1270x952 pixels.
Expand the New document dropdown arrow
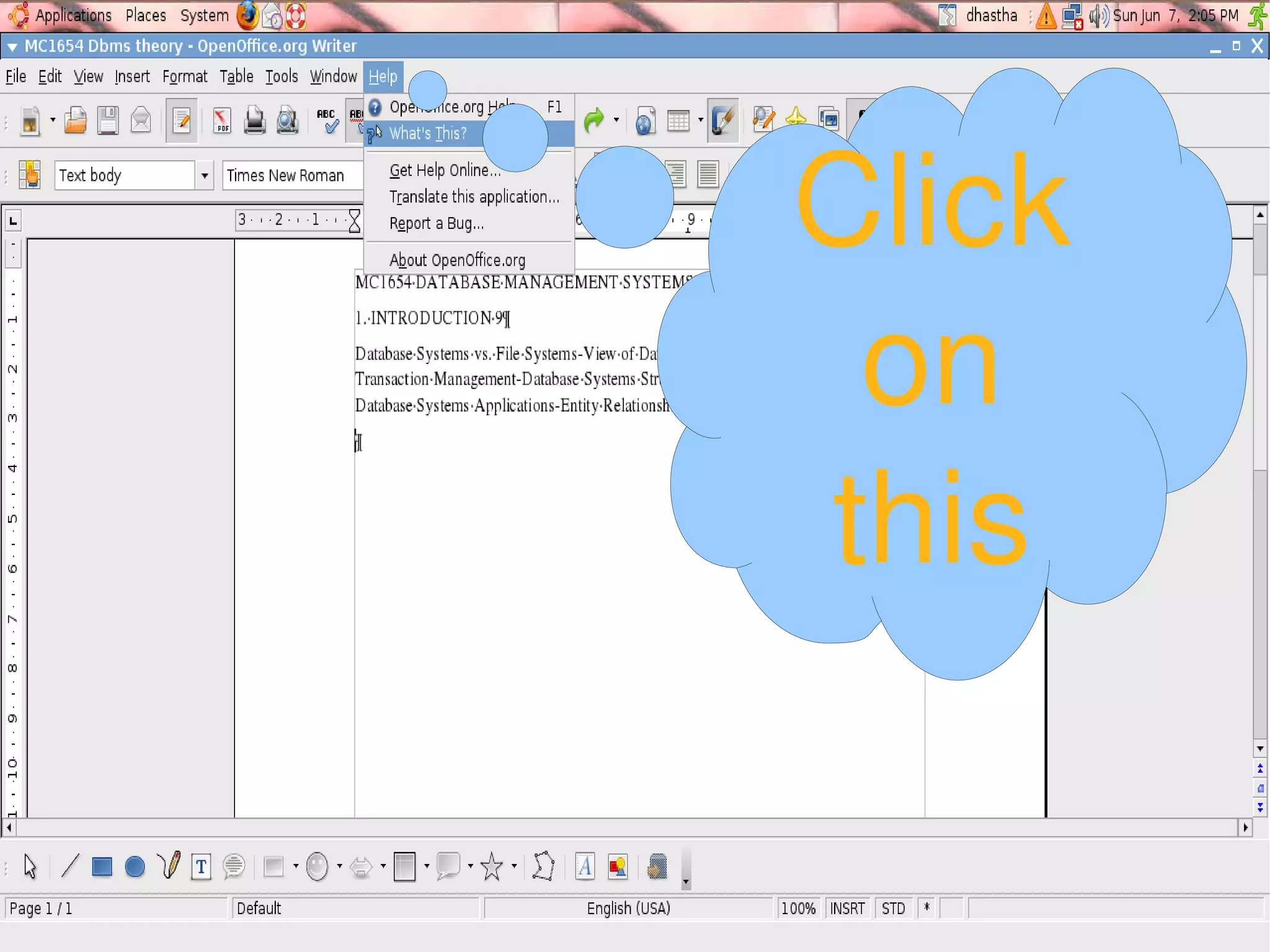52,120
